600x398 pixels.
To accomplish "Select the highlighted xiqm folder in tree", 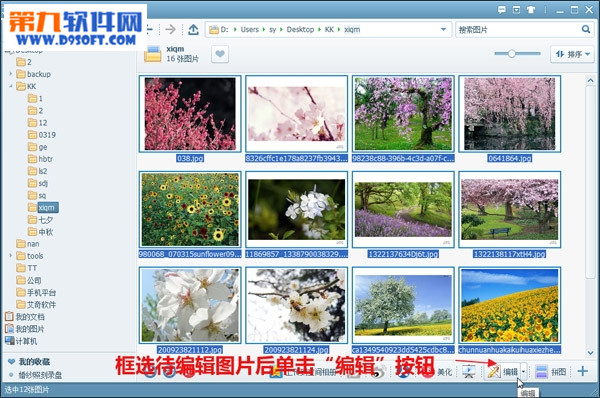I will click(x=43, y=207).
